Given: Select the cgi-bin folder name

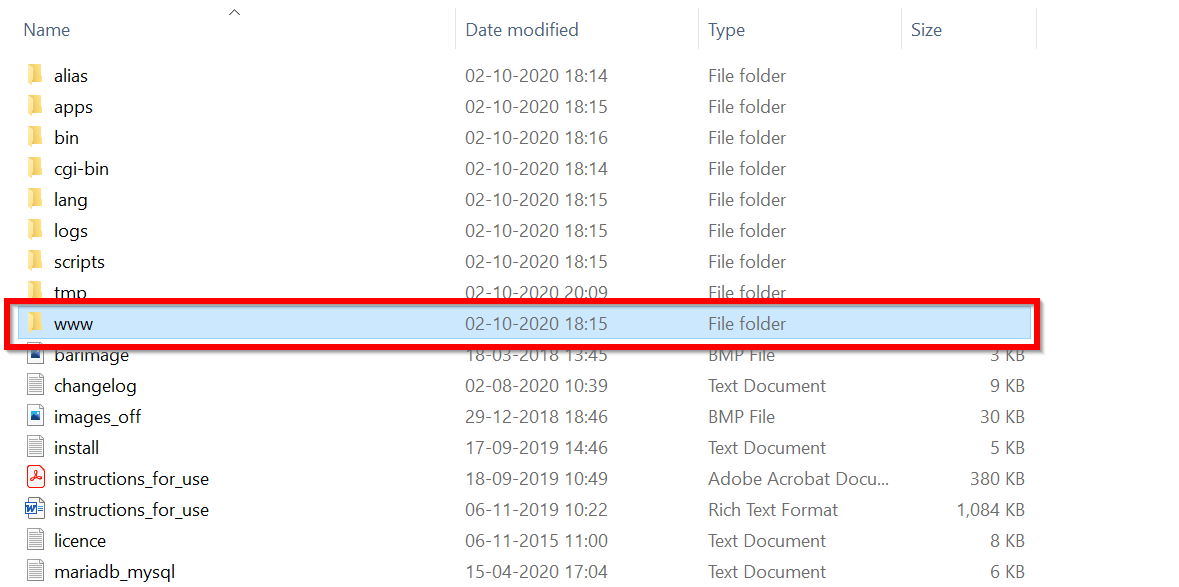Looking at the screenshot, I should pyautogui.click(x=81, y=168).
